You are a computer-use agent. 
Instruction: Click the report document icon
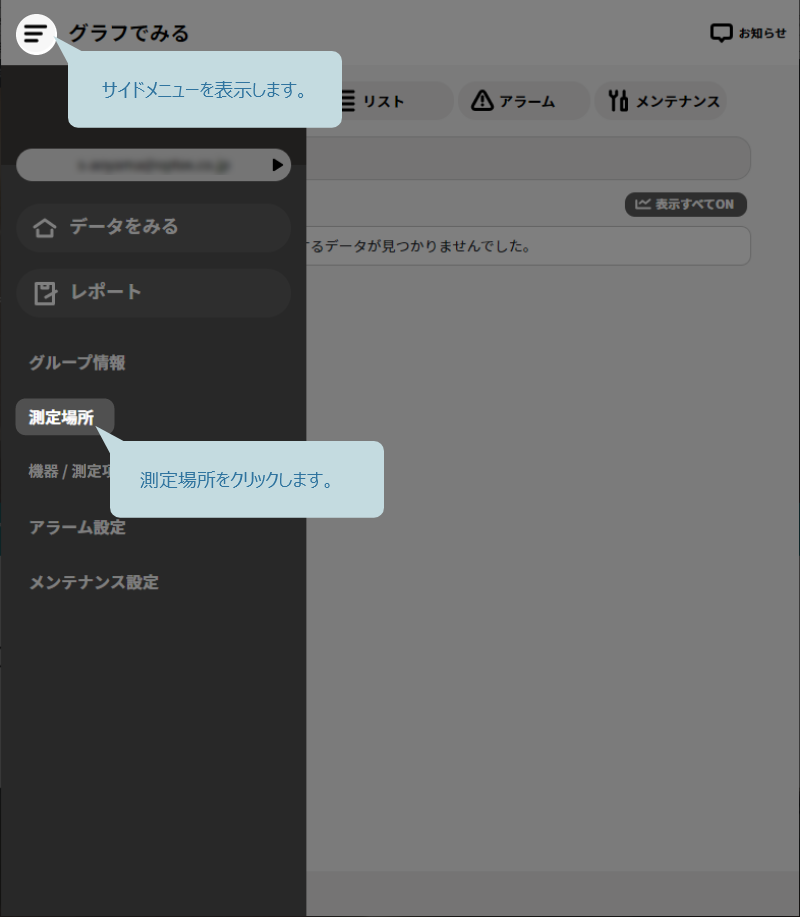[x=44, y=293]
